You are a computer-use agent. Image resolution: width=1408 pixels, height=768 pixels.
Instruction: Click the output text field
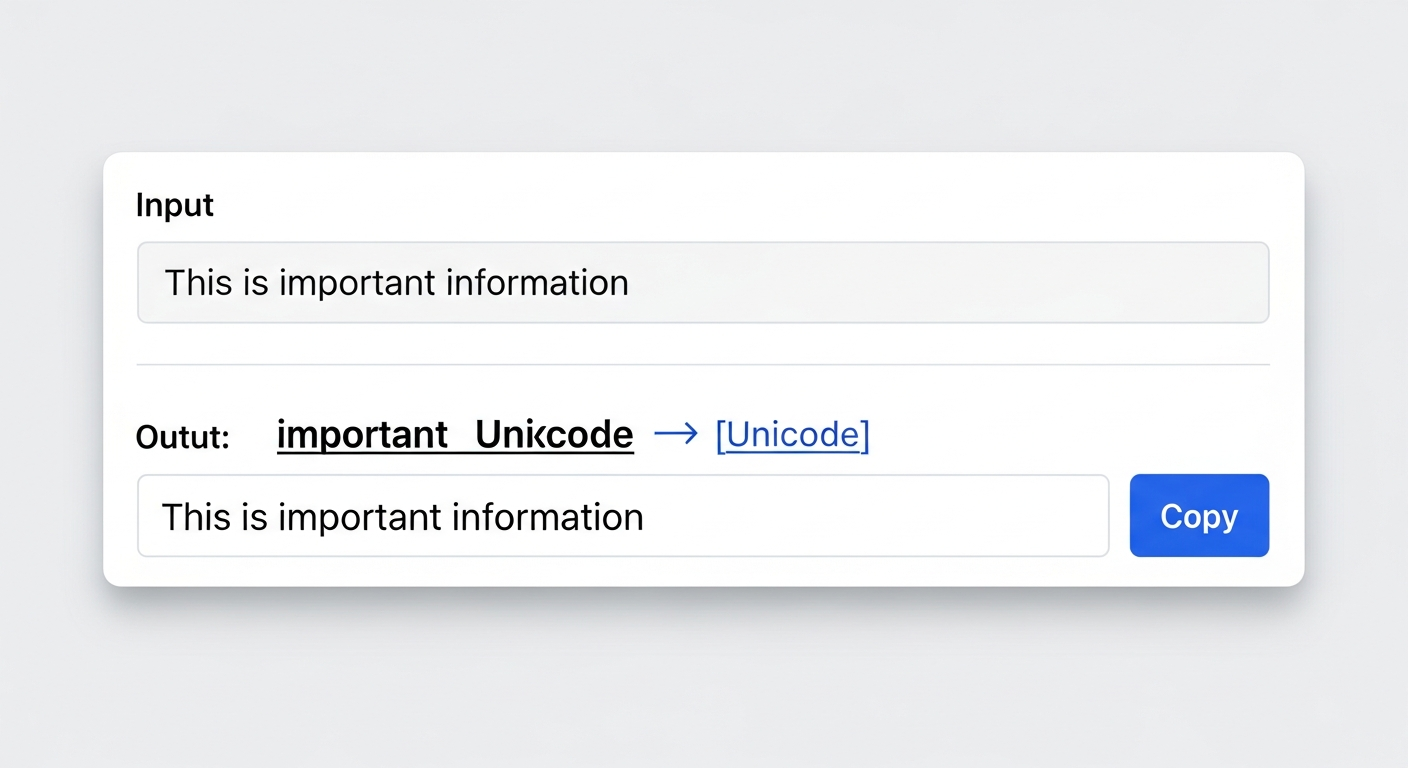pyautogui.click(x=620, y=515)
